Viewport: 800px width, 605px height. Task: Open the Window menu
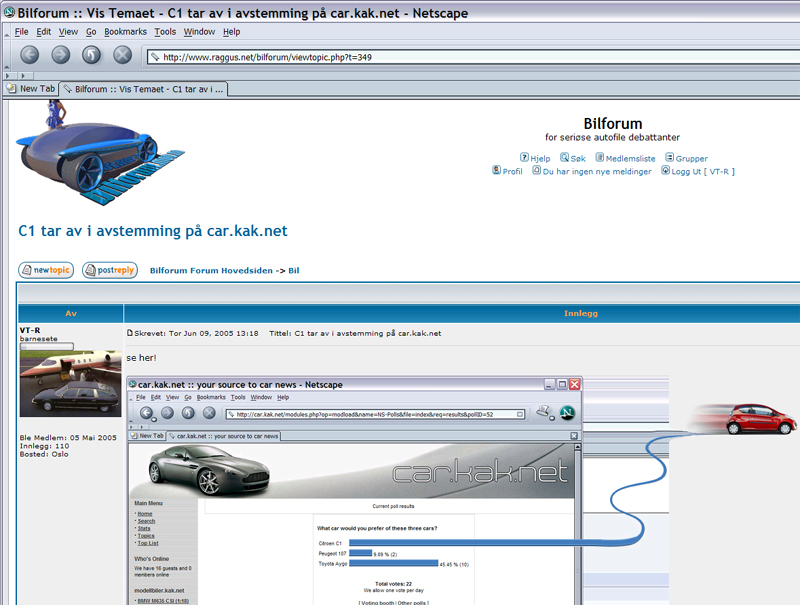(x=199, y=32)
